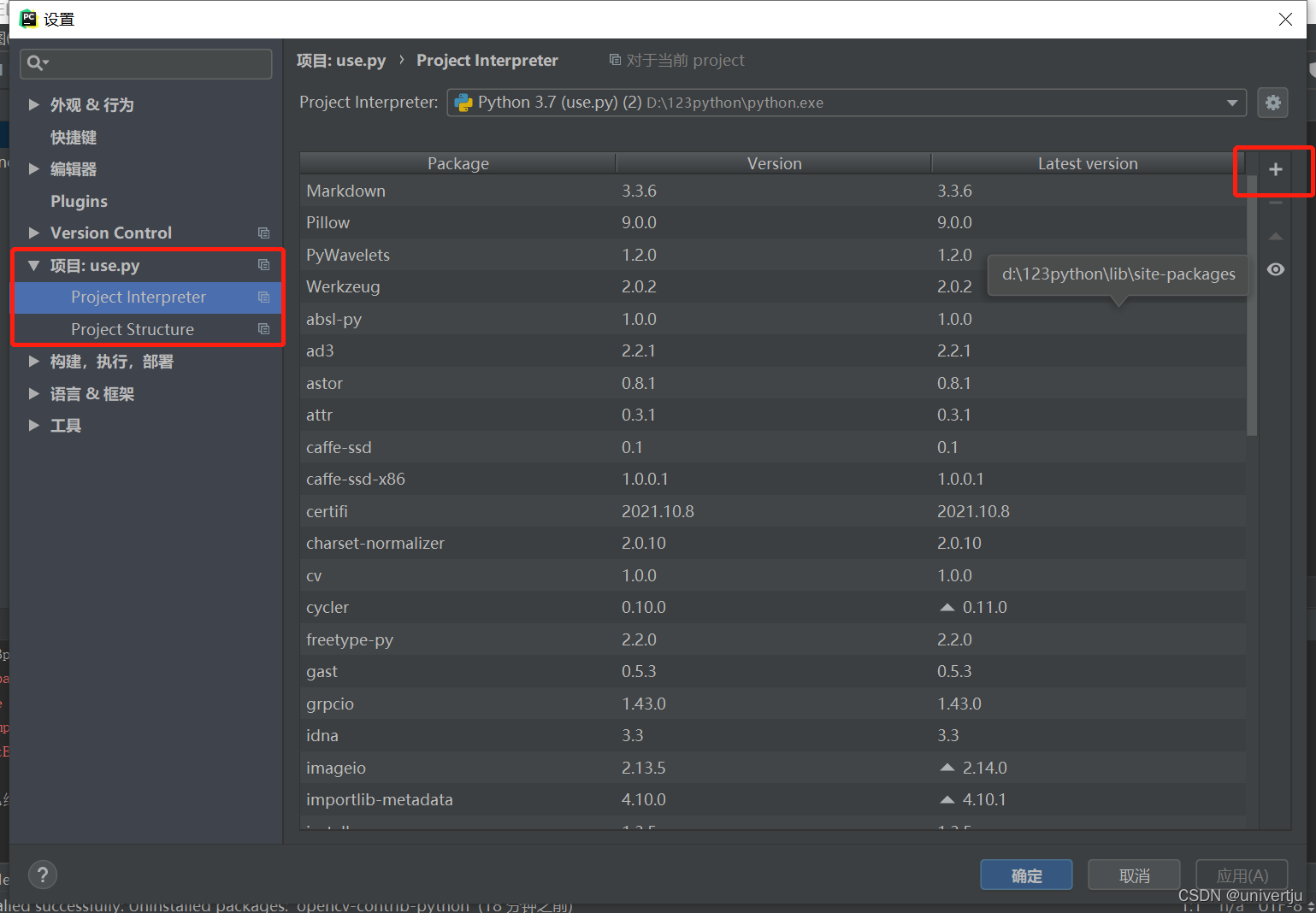Viewport: 1316px width, 913px height.
Task: Click 项目: use.py in breadcrumb
Action: point(341,61)
